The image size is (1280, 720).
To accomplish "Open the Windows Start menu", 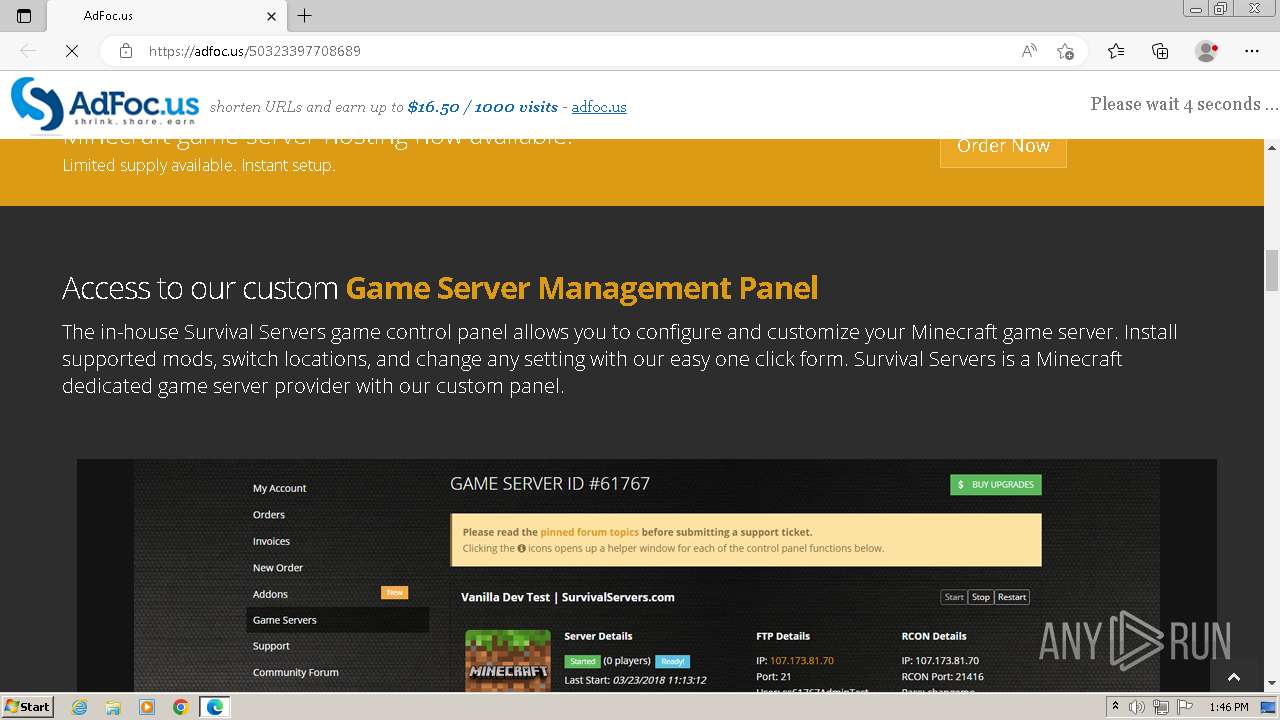I will pyautogui.click(x=27, y=706).
